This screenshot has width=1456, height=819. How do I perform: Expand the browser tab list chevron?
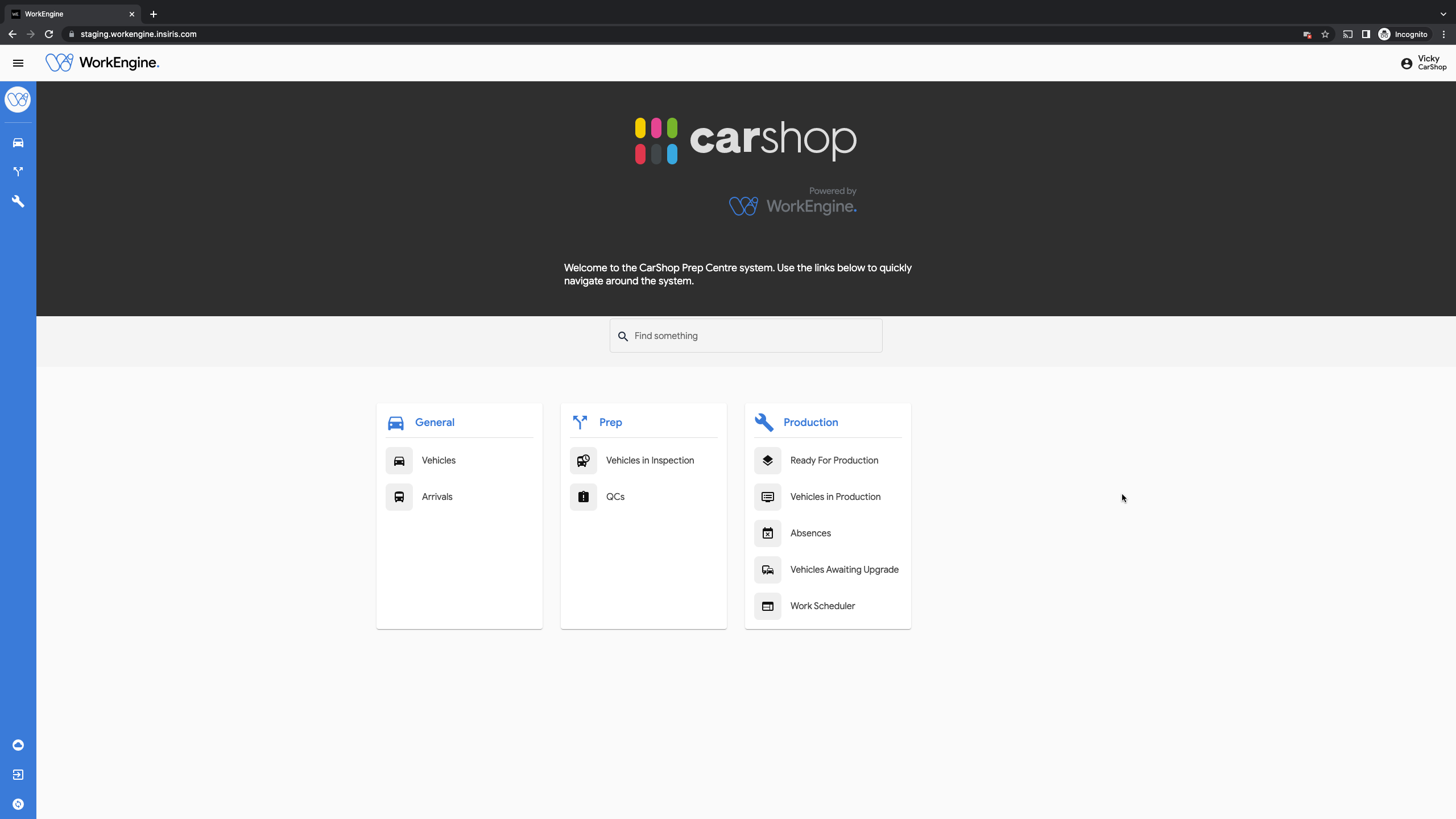tap(1443, 14)
